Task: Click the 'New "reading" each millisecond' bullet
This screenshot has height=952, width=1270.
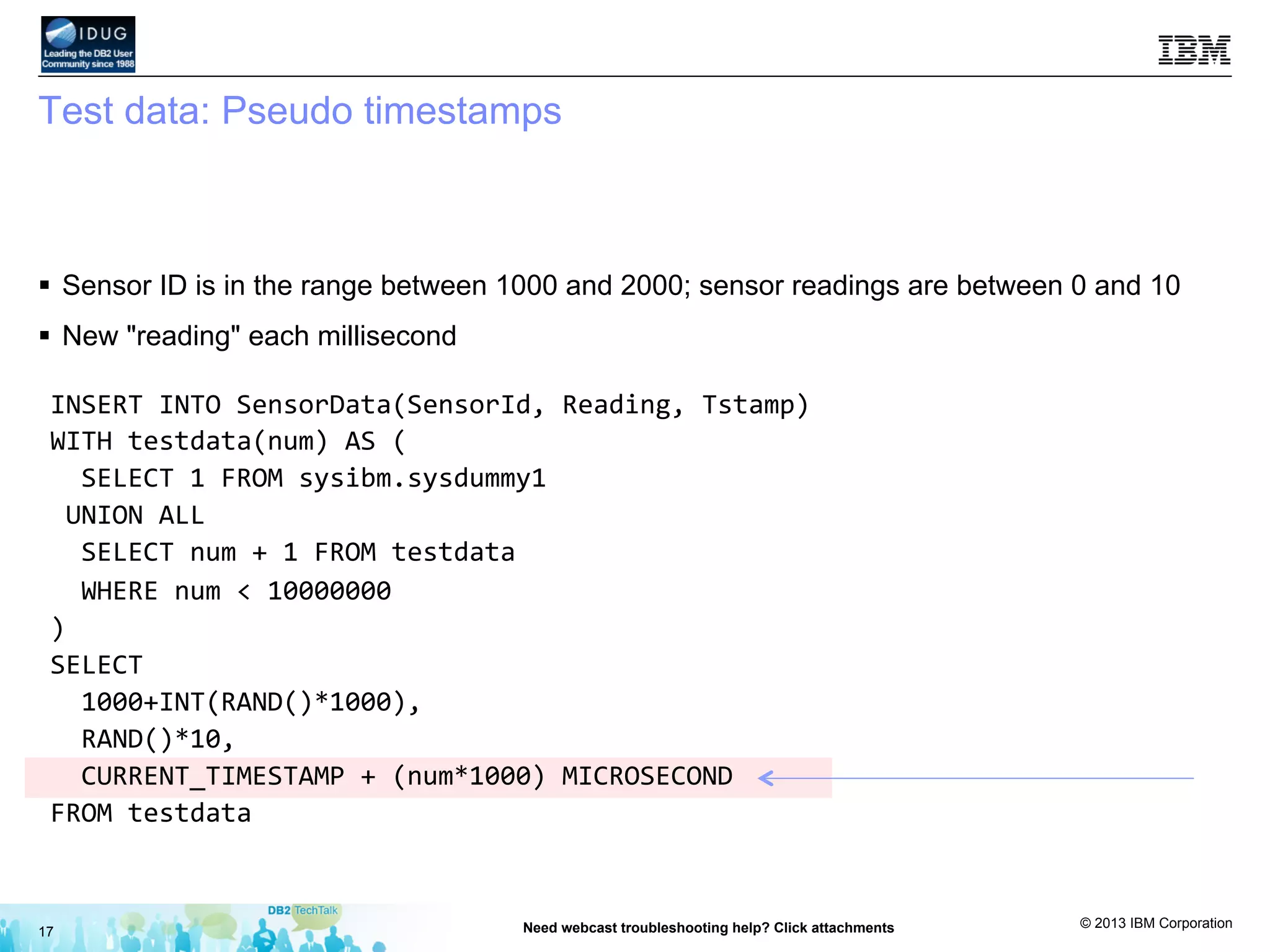Action: point(259,336)
